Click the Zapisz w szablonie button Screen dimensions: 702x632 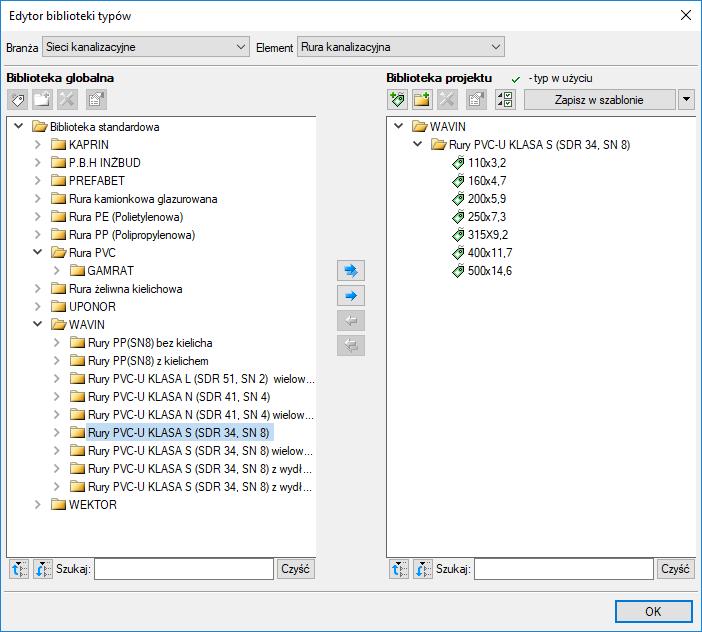click(599, 100)
